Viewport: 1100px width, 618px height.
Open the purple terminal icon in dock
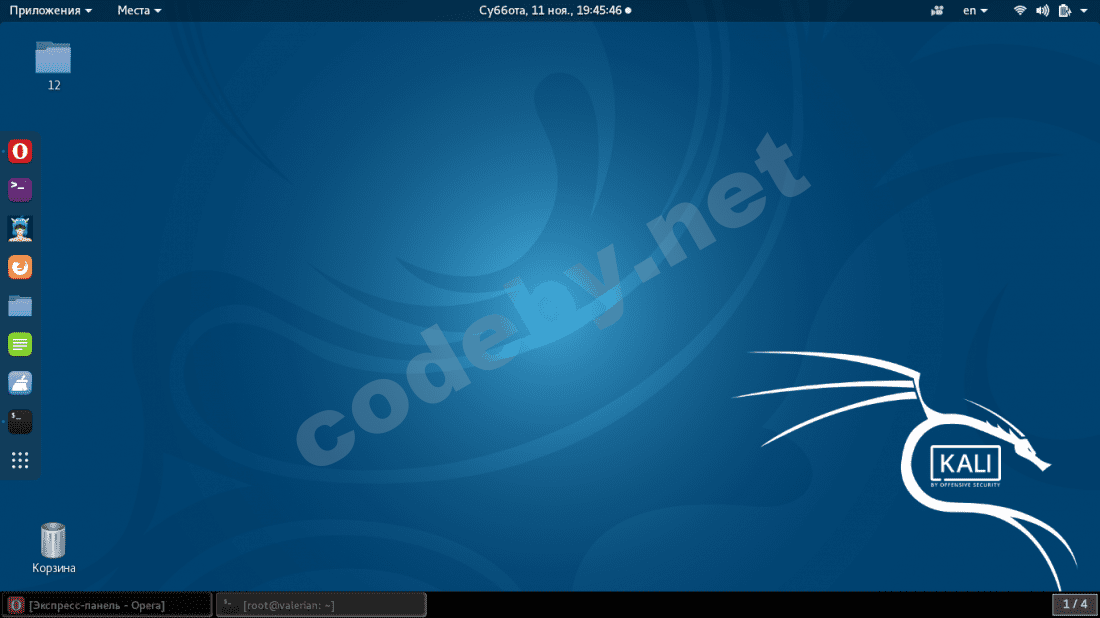(20, 190)
